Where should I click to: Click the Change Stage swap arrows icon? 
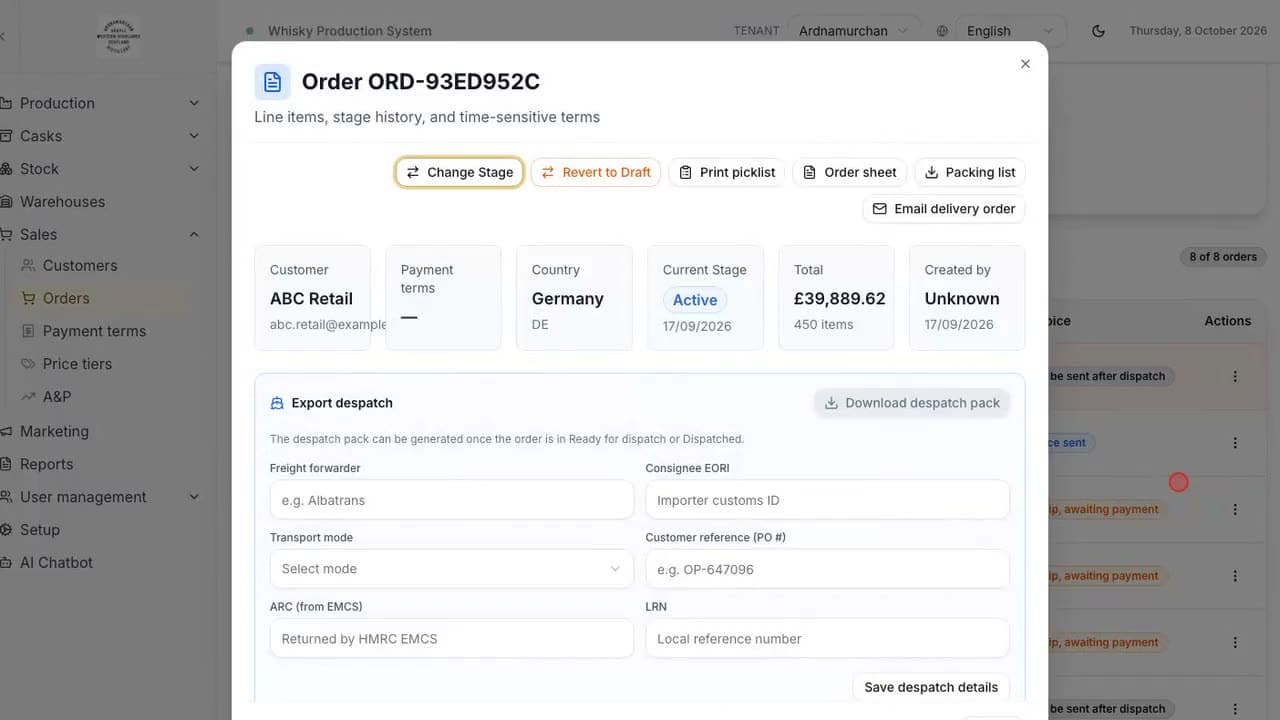click(x=412, y=172)
